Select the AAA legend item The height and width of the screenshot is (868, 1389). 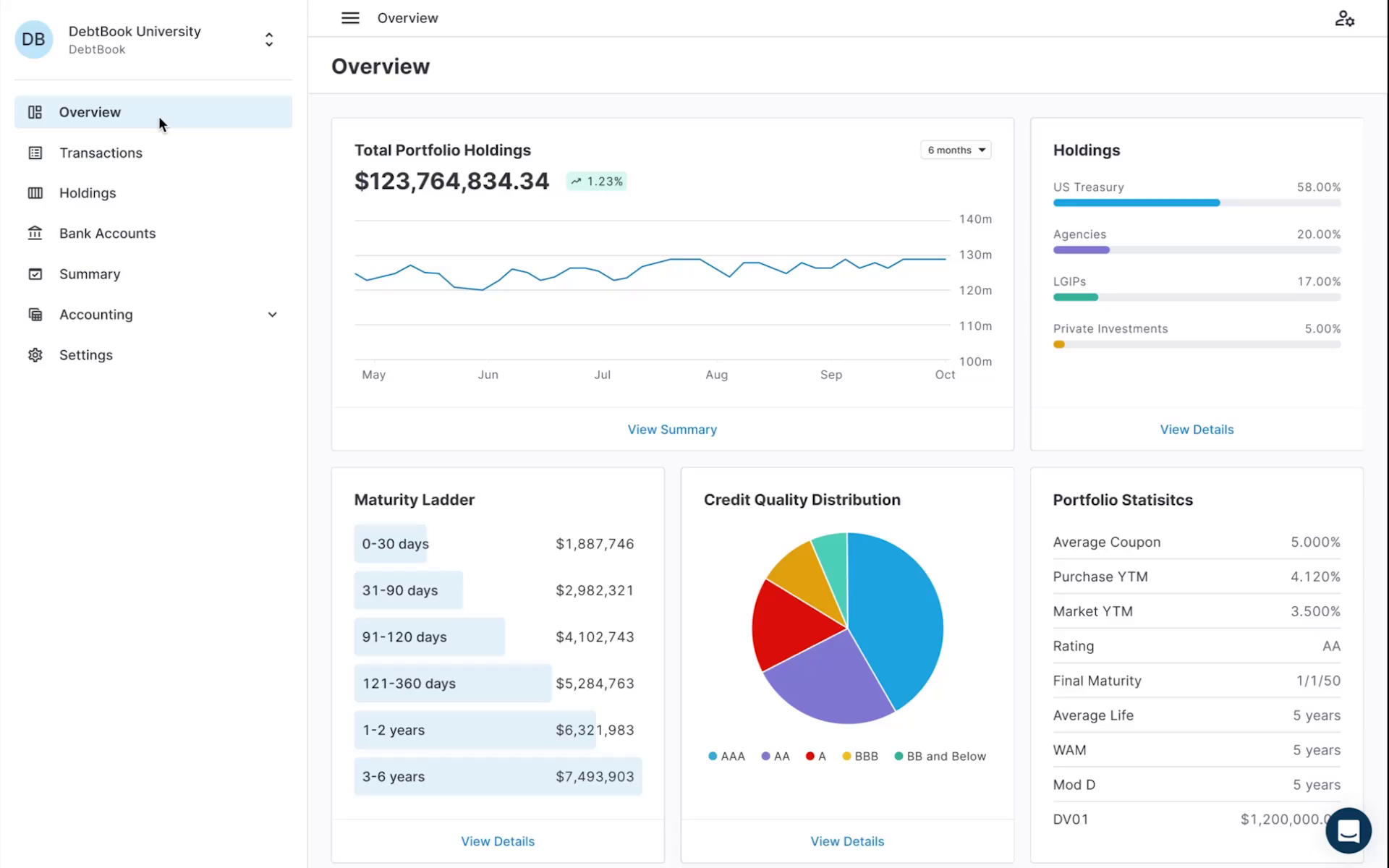tap(726, 756)
